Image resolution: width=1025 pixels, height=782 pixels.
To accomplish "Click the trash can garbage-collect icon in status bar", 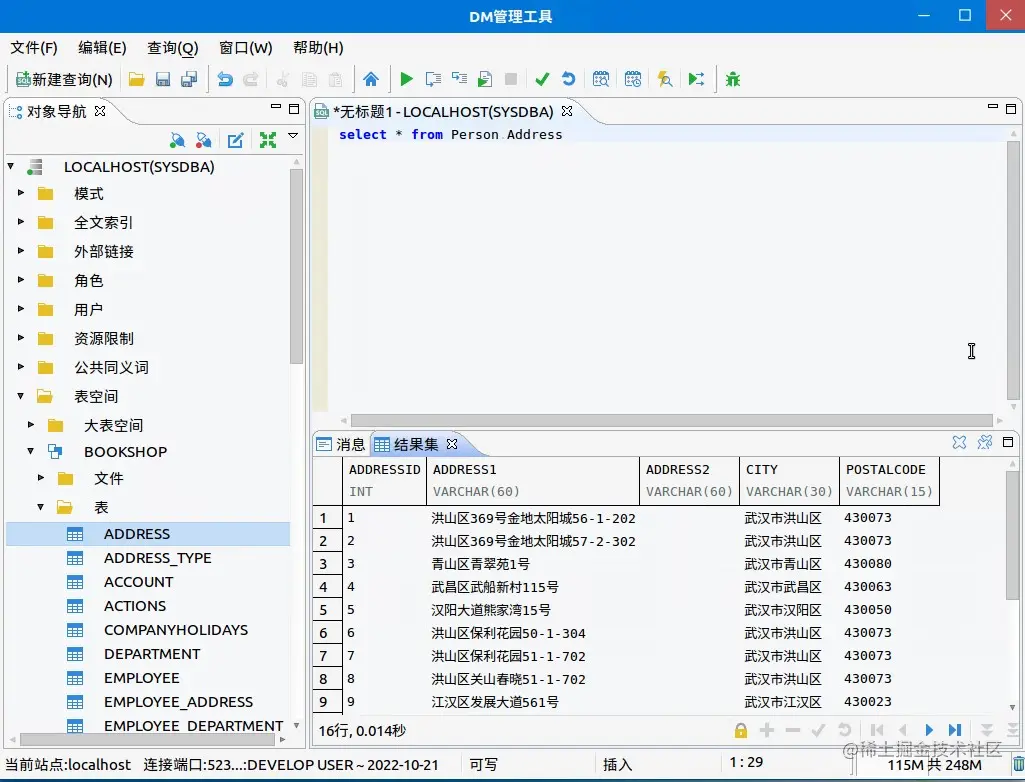I will [x=1018, y=764].
